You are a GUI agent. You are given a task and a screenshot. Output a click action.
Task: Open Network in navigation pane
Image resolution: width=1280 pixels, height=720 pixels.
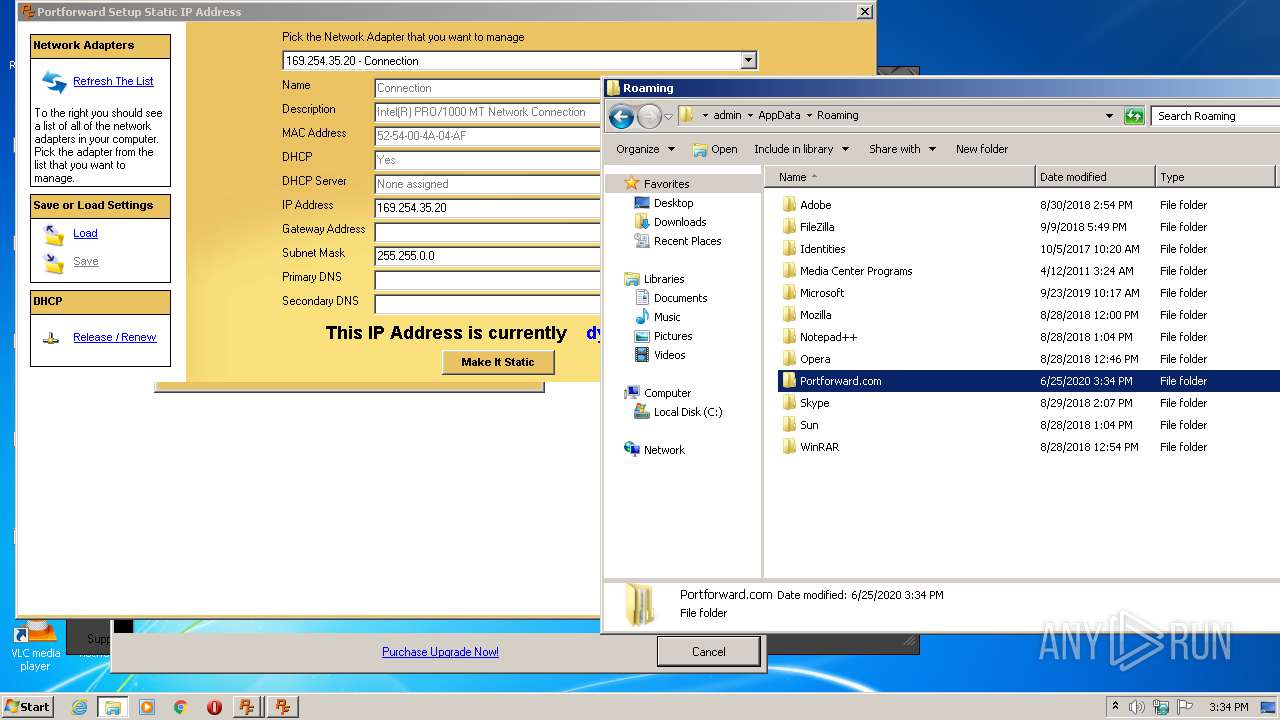pyautogui.click(x=654, y=450)
